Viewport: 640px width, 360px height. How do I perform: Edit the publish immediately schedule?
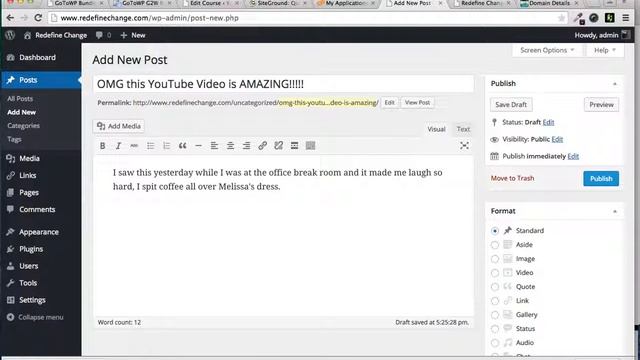pos(573,156)
